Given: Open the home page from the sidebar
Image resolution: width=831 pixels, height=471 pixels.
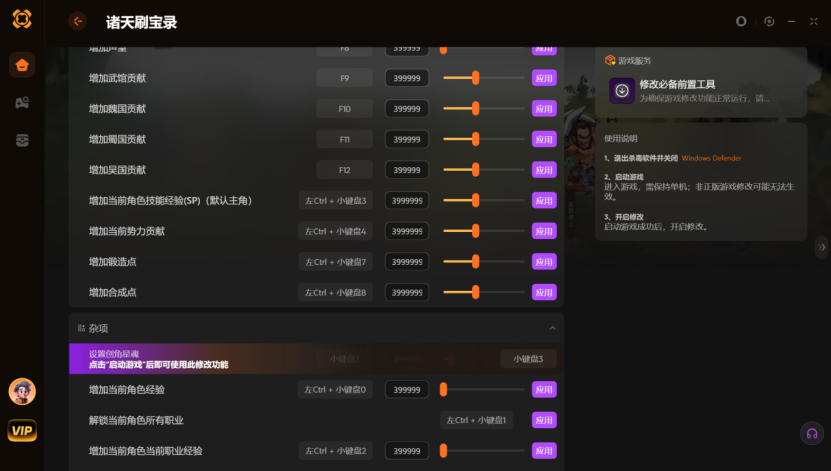Looking at the screenshot, I should (x=22, y=66).
